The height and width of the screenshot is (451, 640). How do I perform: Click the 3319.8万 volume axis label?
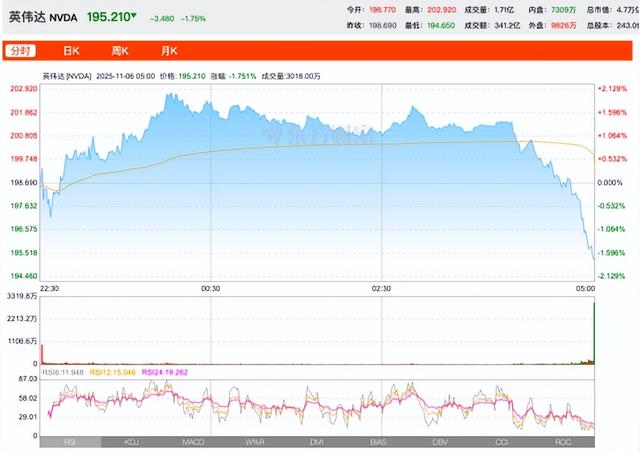(x=22, y=296)
